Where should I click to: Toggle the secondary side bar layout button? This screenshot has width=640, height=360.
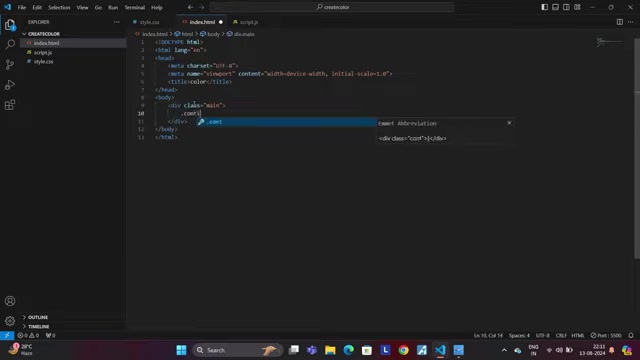(566, 7)
